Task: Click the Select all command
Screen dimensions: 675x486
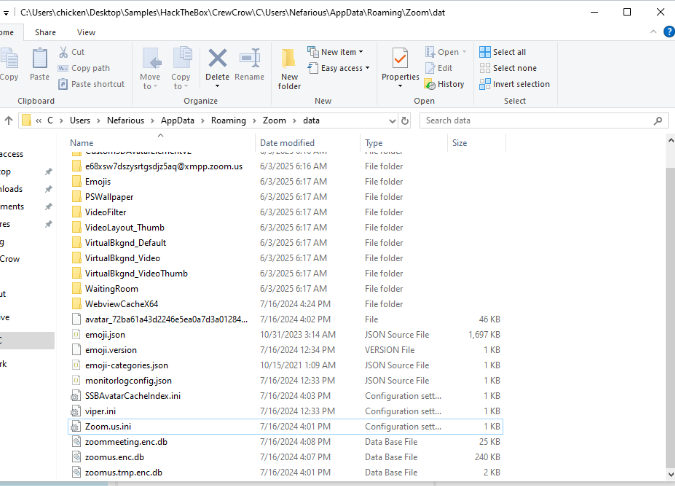Action: click(x=503, y=52)
